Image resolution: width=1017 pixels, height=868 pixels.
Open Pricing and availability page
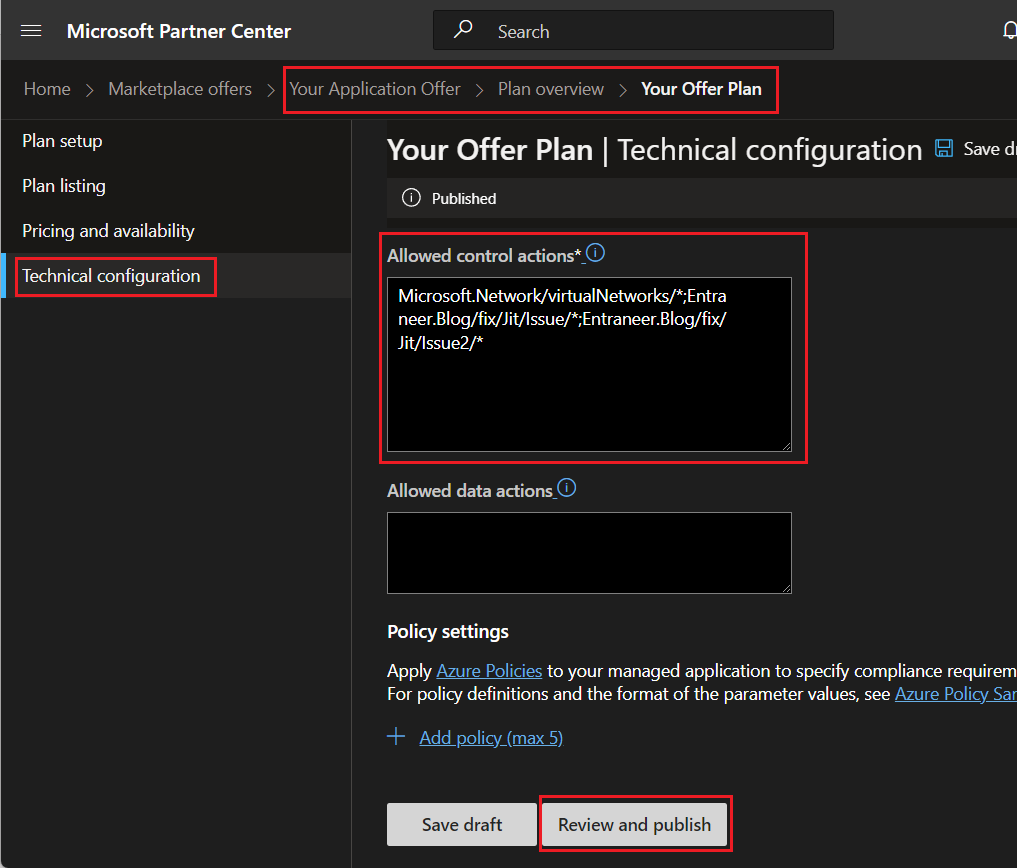pos(108,231)
